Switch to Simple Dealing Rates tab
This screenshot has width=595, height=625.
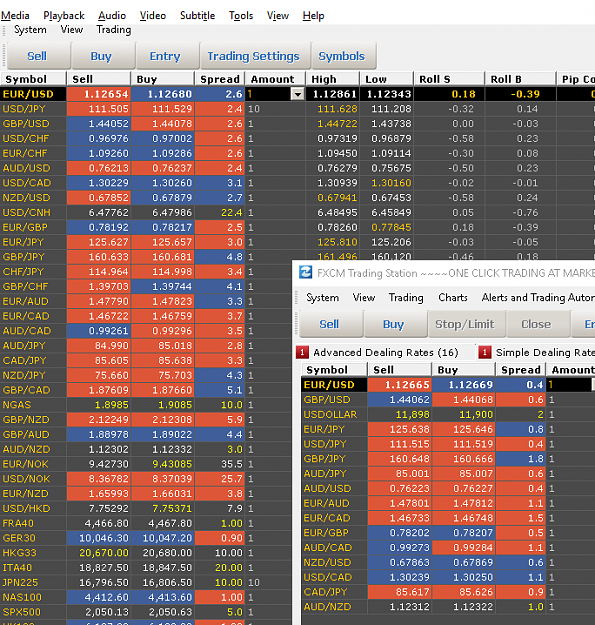point(545,352)
